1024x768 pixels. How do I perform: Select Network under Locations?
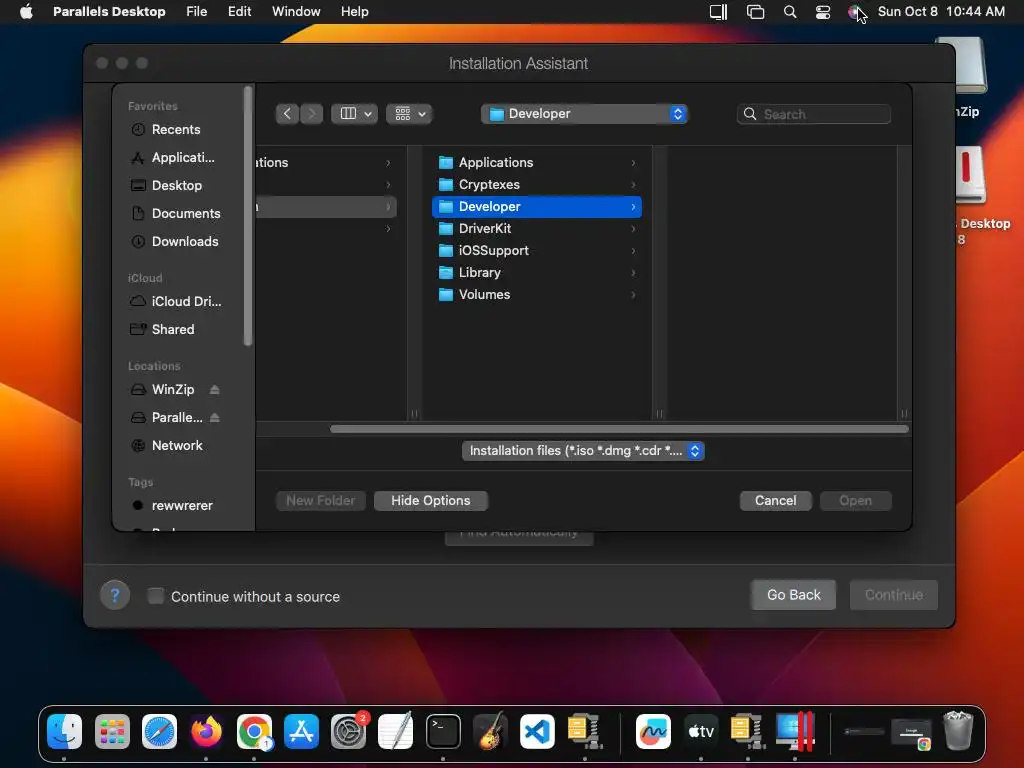(175, 445)
